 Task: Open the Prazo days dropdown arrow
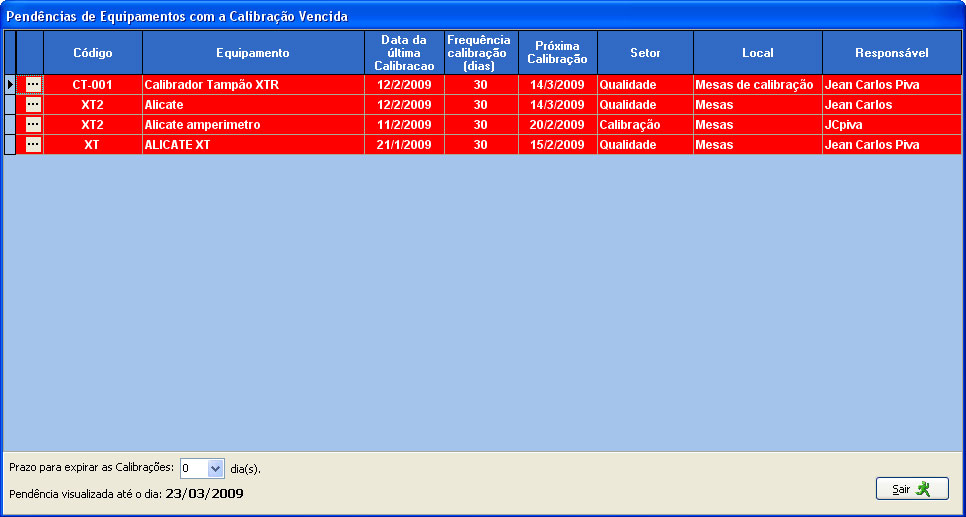tap(215, 469)
